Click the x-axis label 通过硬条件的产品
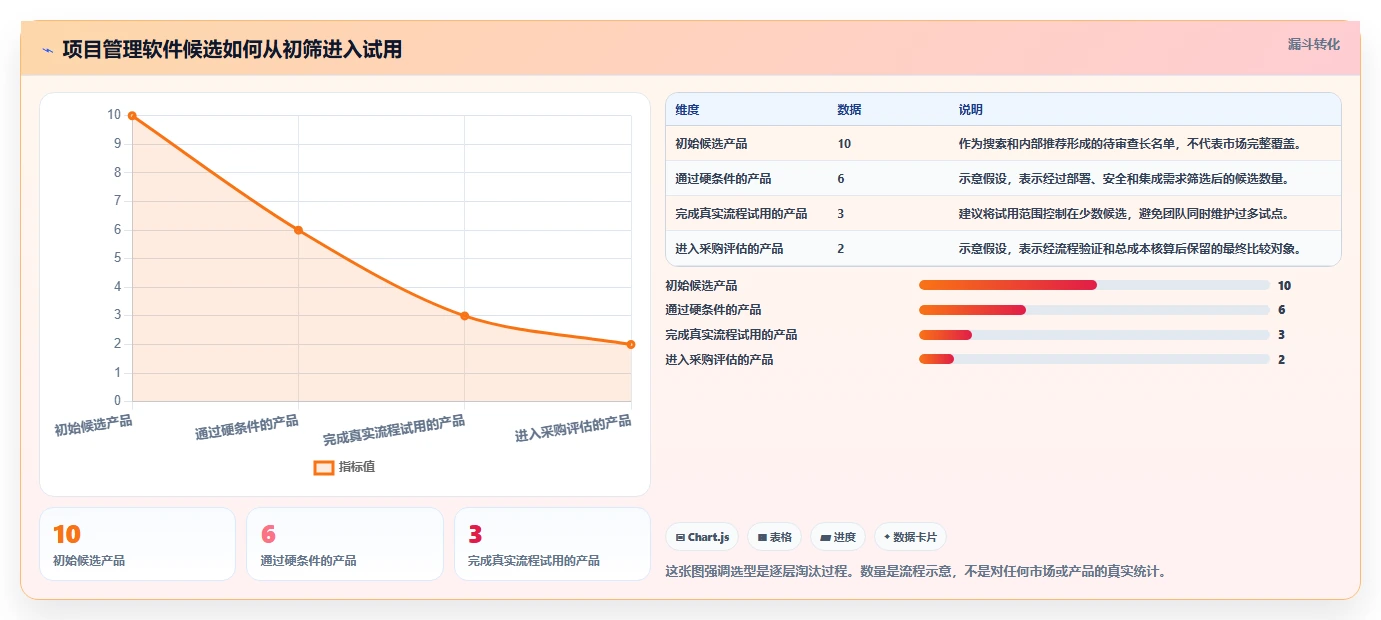Screen dimensions: 1381x620 [247, 428]
